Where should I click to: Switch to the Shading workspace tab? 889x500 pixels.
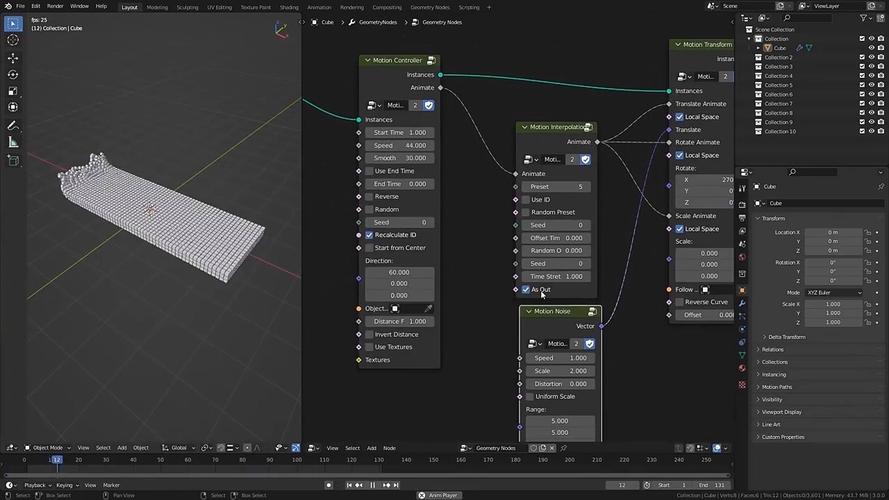point(289,7)
